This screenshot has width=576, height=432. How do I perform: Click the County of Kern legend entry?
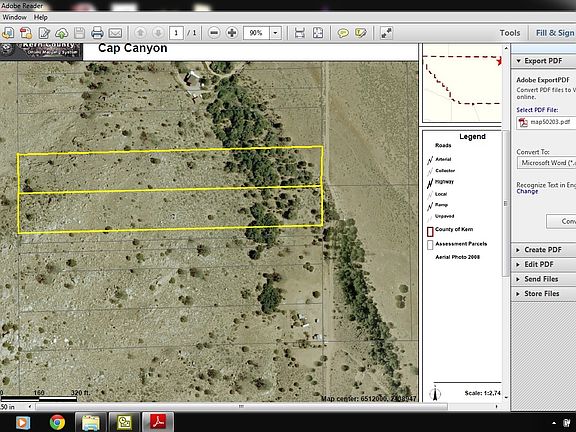pyautogui.click(x=450, y=231)
